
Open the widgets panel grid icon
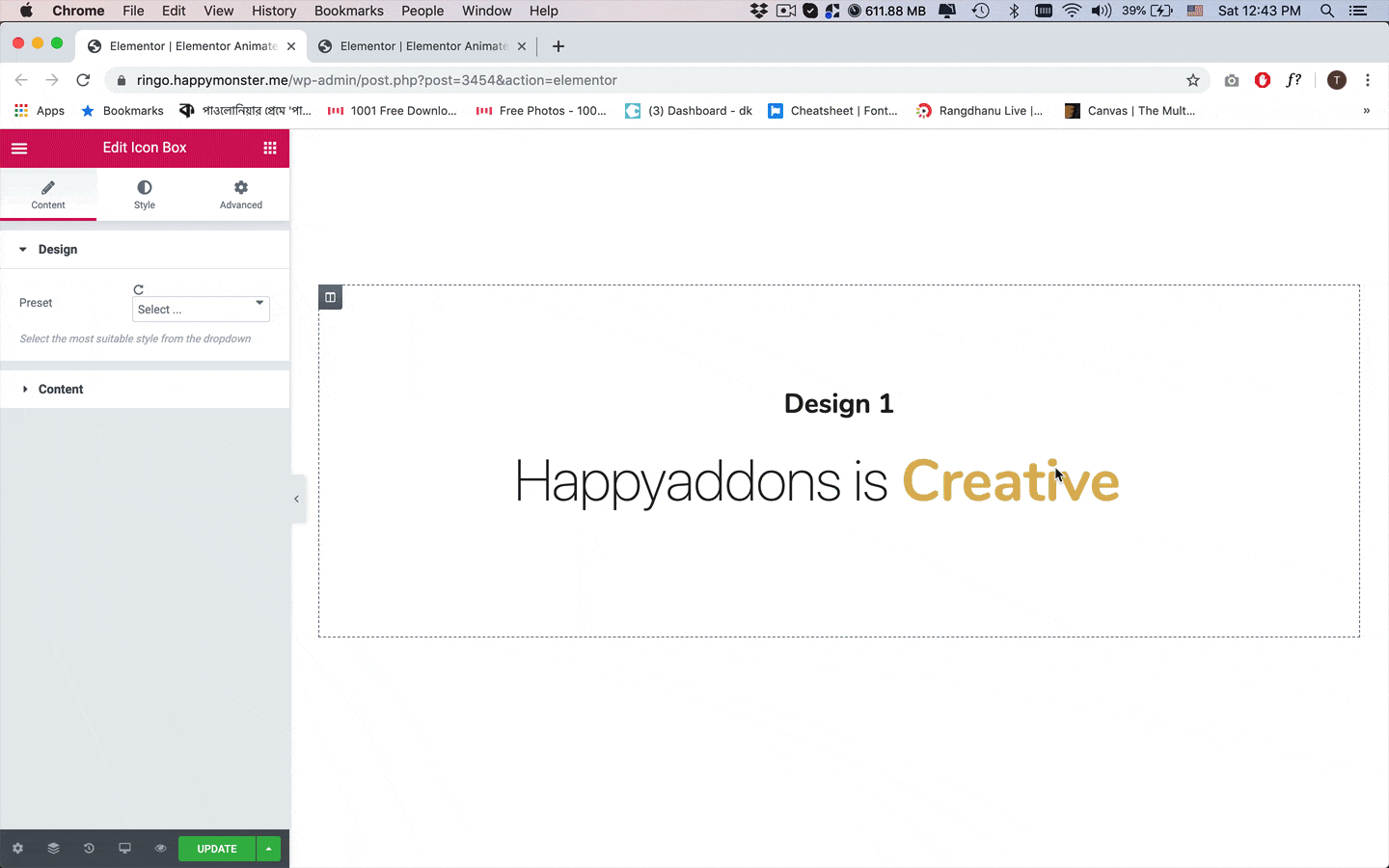pos(269,148)
